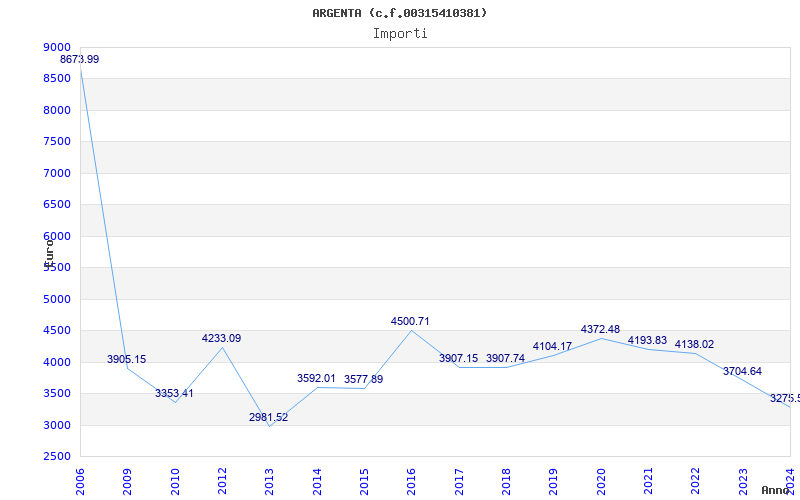800x500 pixels.
Task: Click the 3704.64 data label
Action: pyautogui.click(x=742, y=371)
